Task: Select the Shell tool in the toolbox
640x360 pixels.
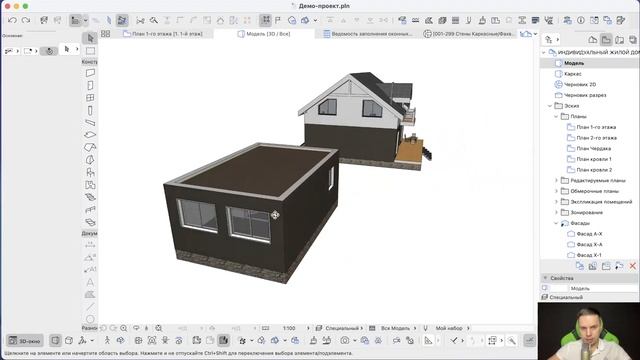Action: coord(90,160)
